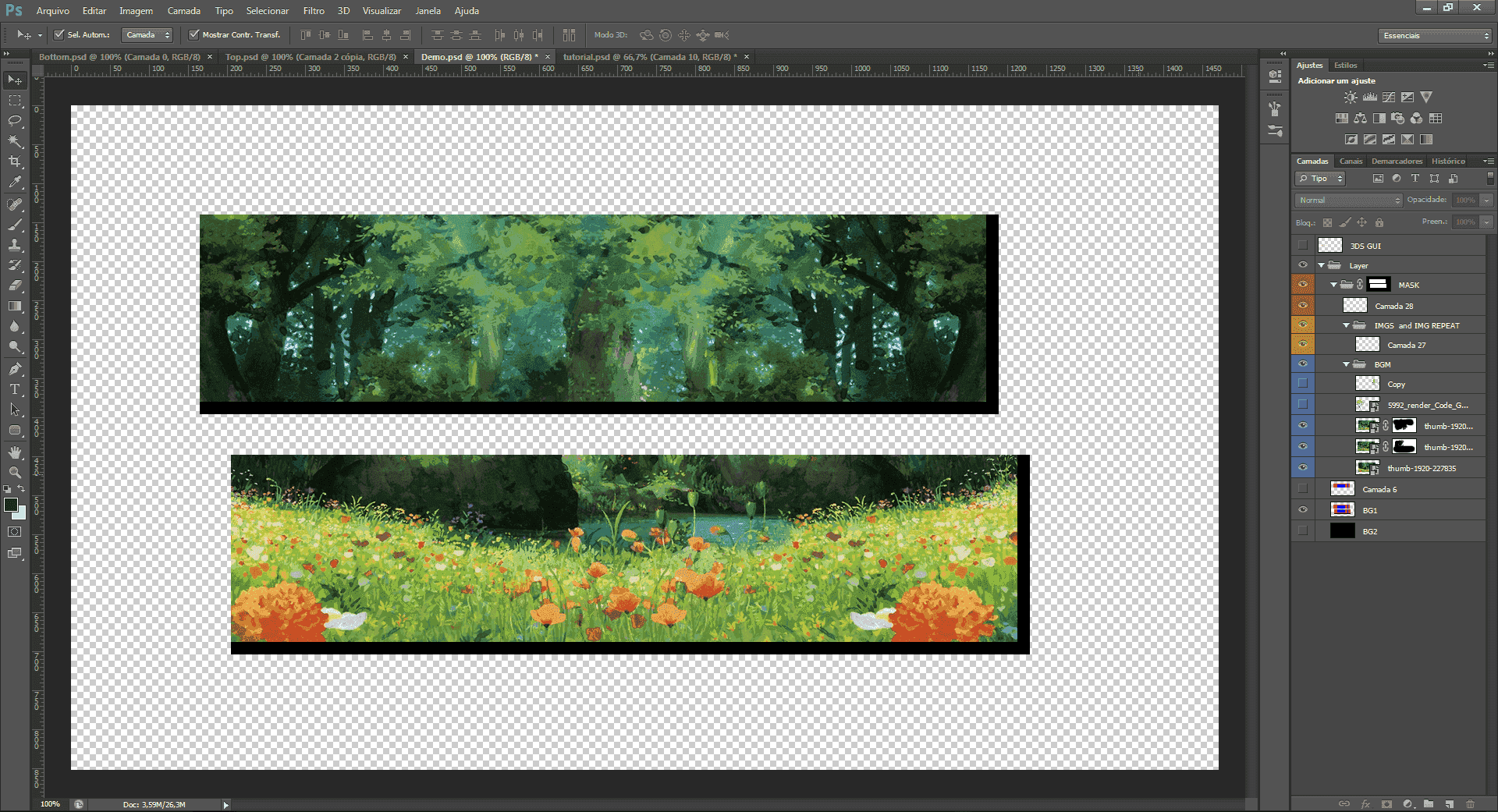Toggle Mostrar Contr. Transf. checkbox
1498x812 pixels.
point(194,35)
